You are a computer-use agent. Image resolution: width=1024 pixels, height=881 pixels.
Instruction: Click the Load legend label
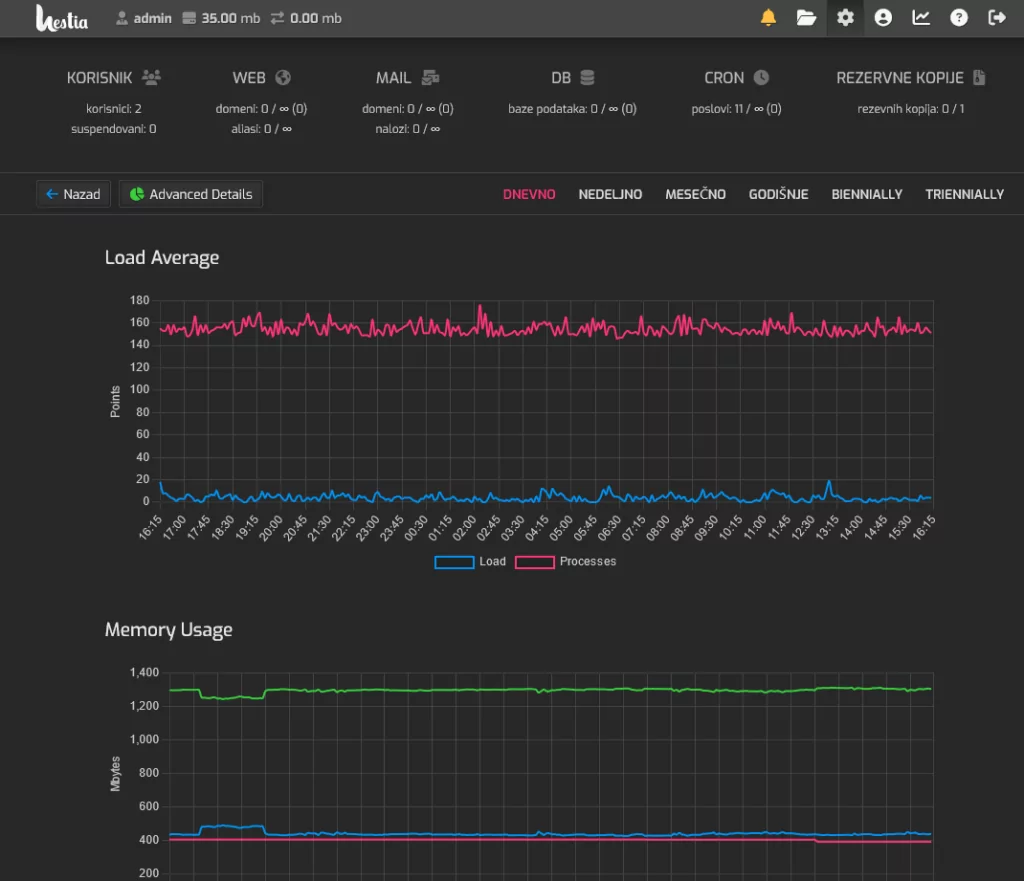492,562
